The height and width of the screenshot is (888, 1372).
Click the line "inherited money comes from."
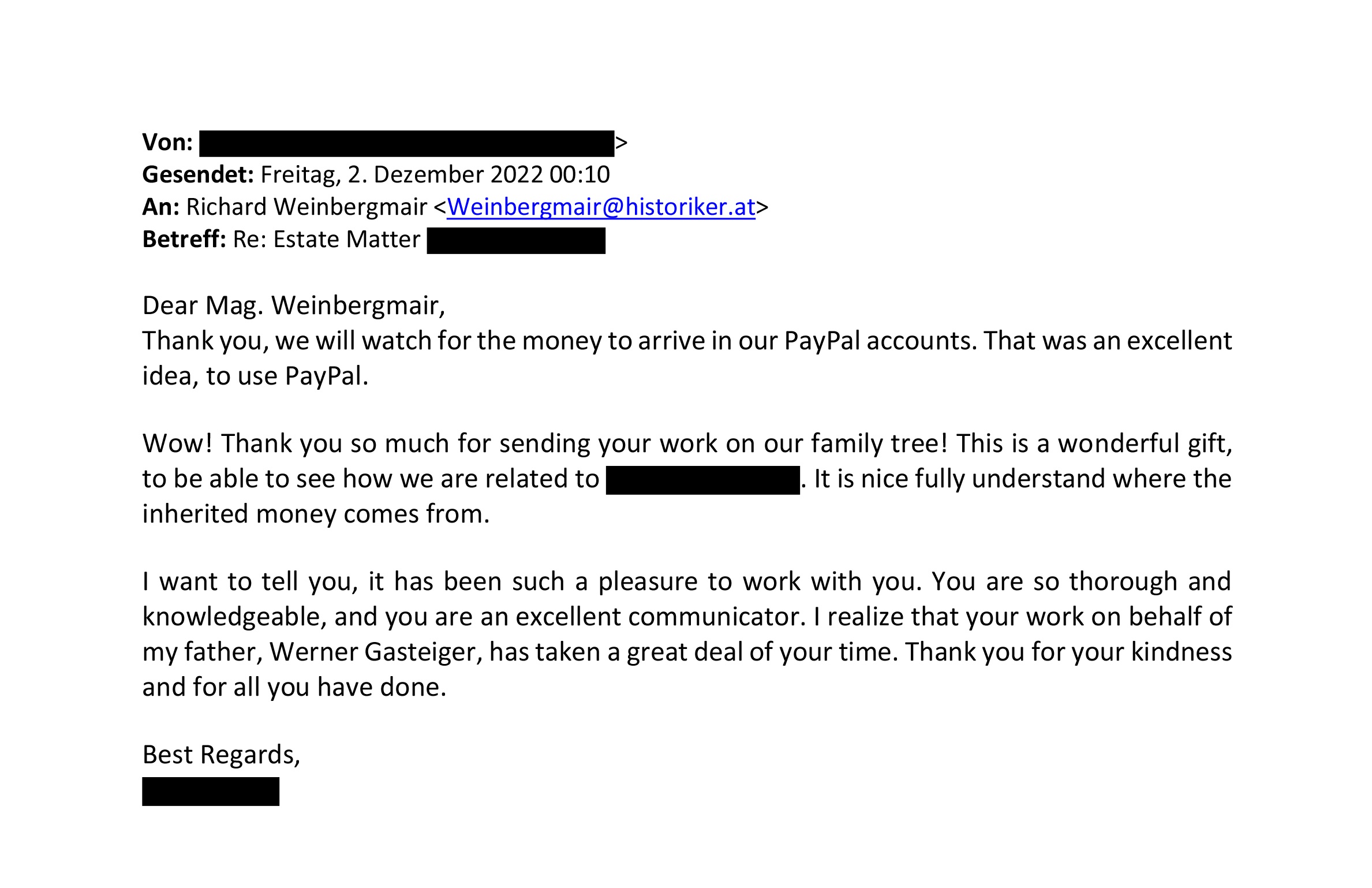pos(316,514)
